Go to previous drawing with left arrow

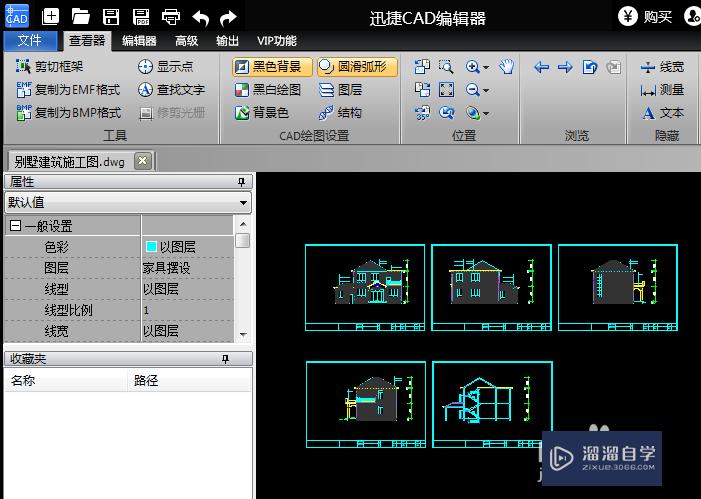tap(541, 67)
